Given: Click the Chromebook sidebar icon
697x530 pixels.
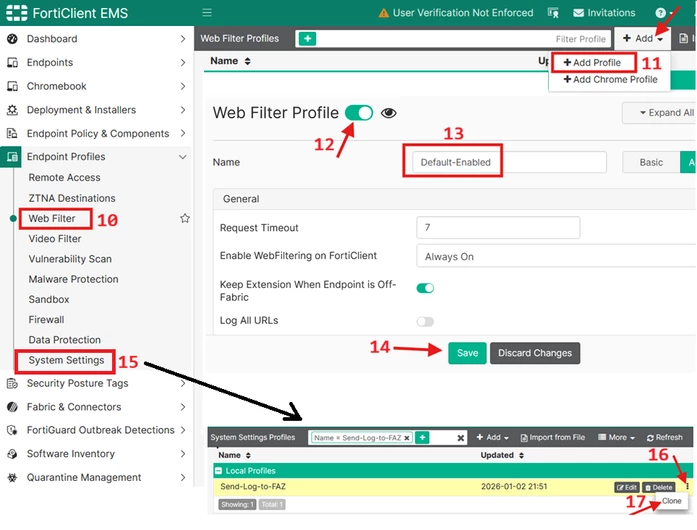Looking at the screenshot, I should [12, 86].
